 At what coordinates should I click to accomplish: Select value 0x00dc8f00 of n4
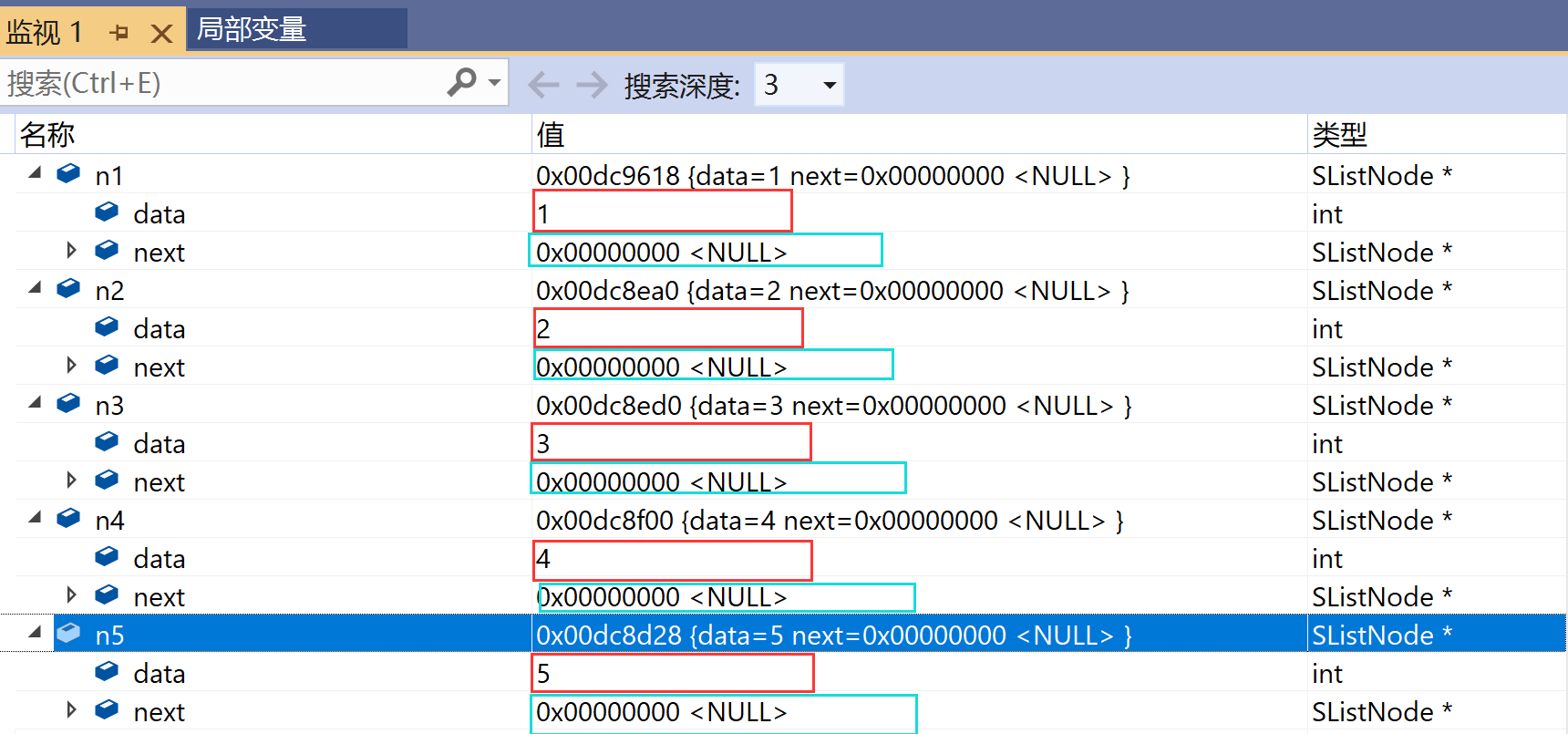point(605,521)
